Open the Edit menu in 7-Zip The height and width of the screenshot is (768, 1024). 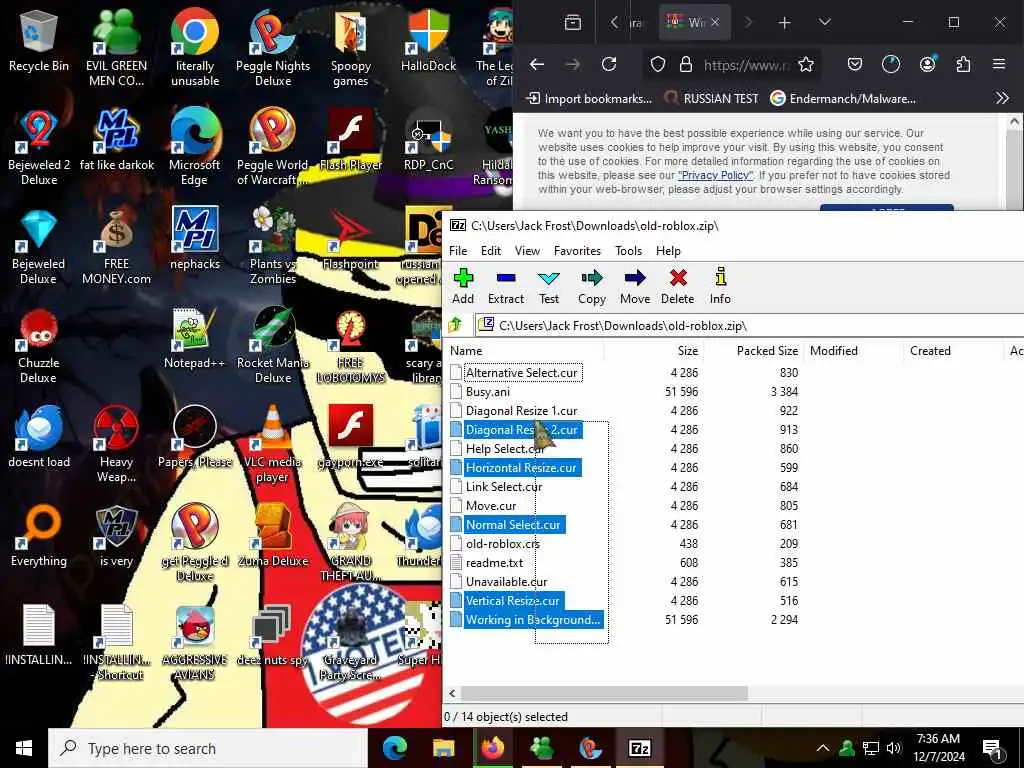[490, 251]
